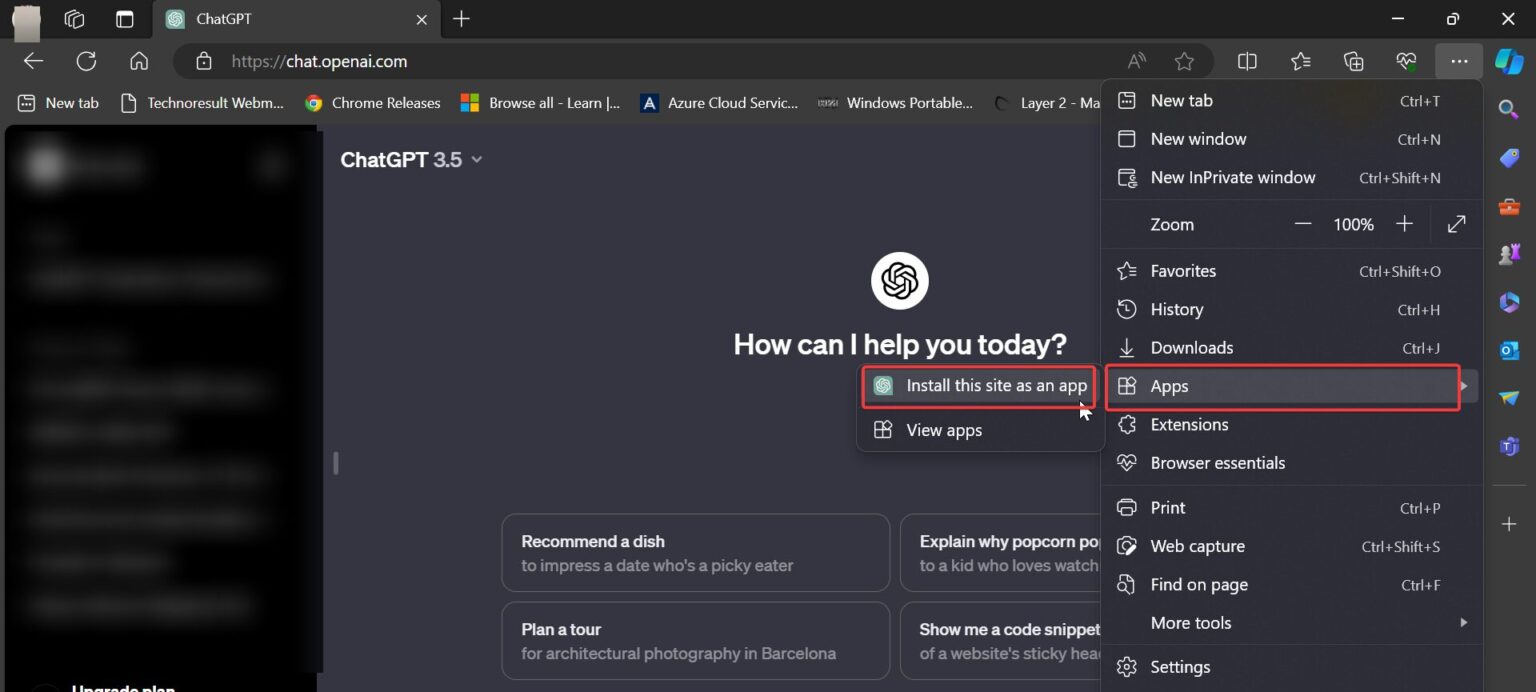Image resolution: width=1536 pixels, height=692 pixels.
Task: Open Collections from the toolbar
Action: 1353,61
